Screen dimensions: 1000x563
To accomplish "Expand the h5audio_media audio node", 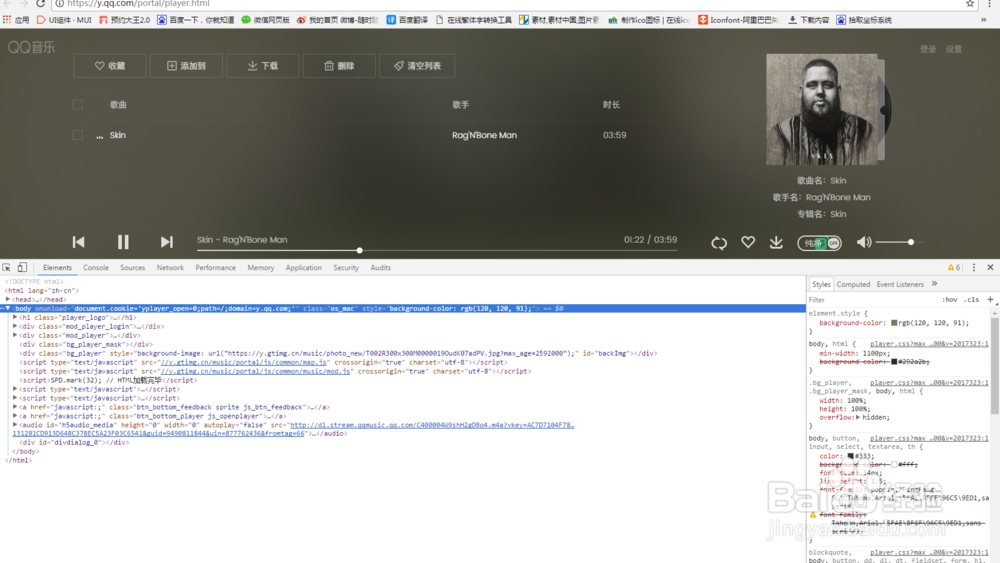I will (15, 425).
